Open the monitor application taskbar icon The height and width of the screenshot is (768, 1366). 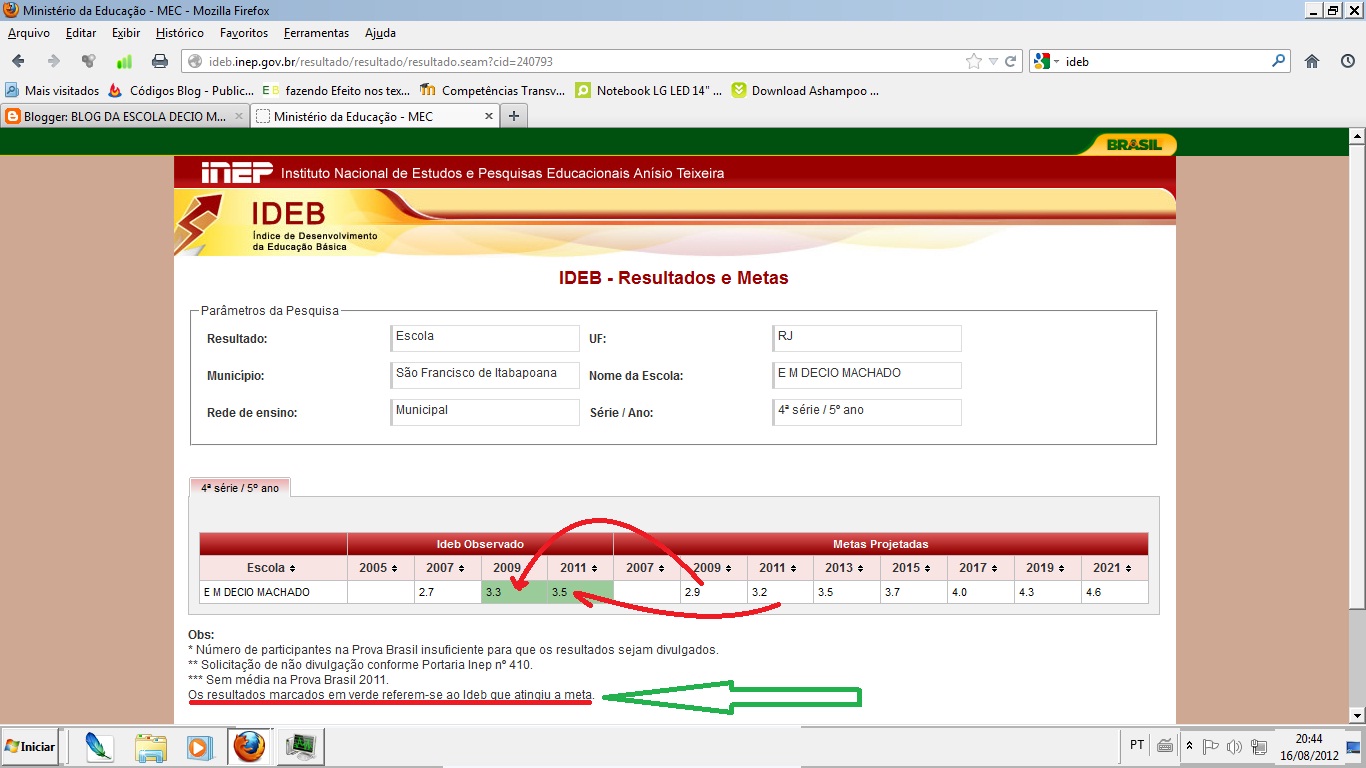coord(300,746)
